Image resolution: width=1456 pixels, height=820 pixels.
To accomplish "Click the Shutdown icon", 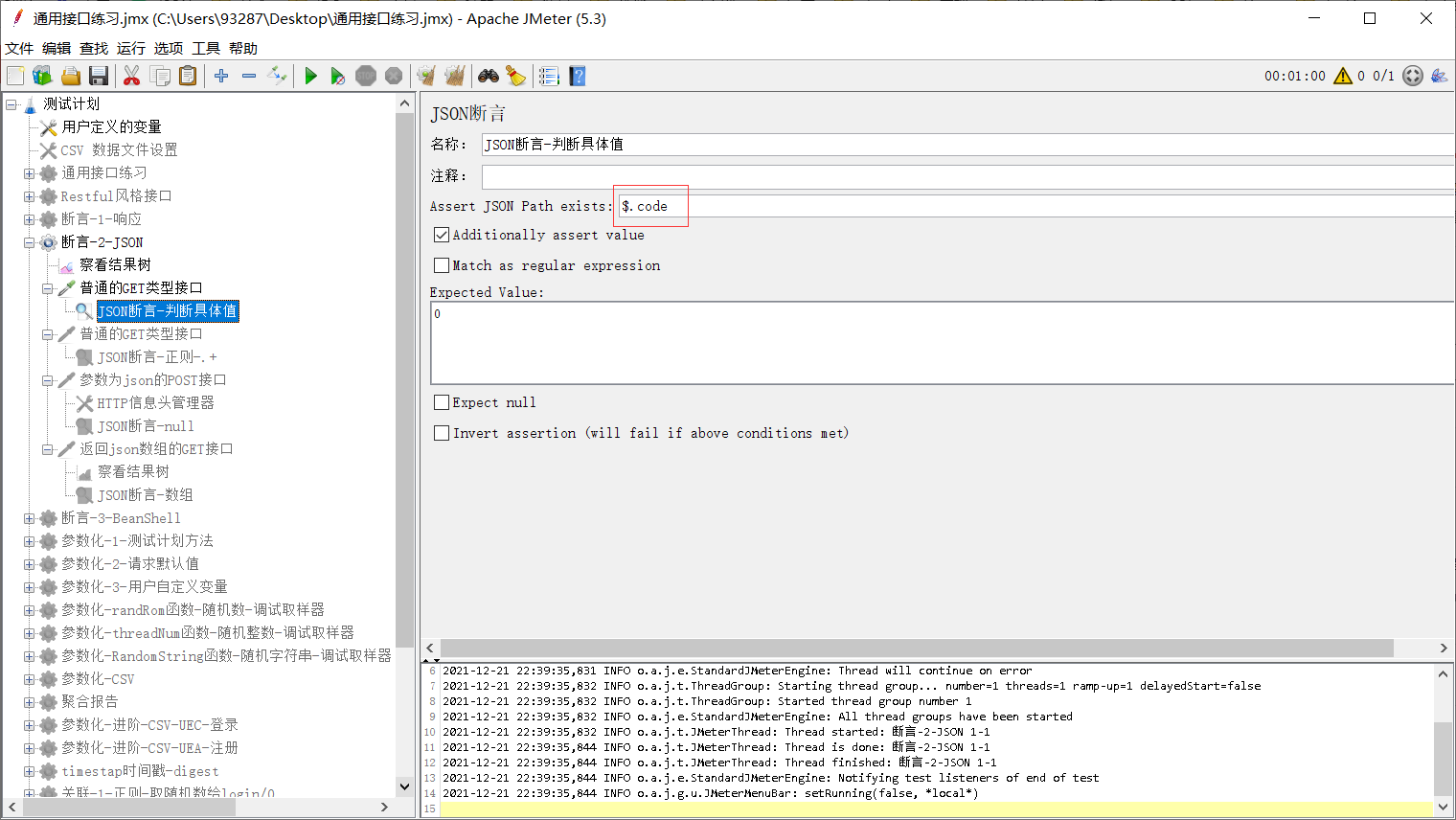I will (x=394, y=76).
